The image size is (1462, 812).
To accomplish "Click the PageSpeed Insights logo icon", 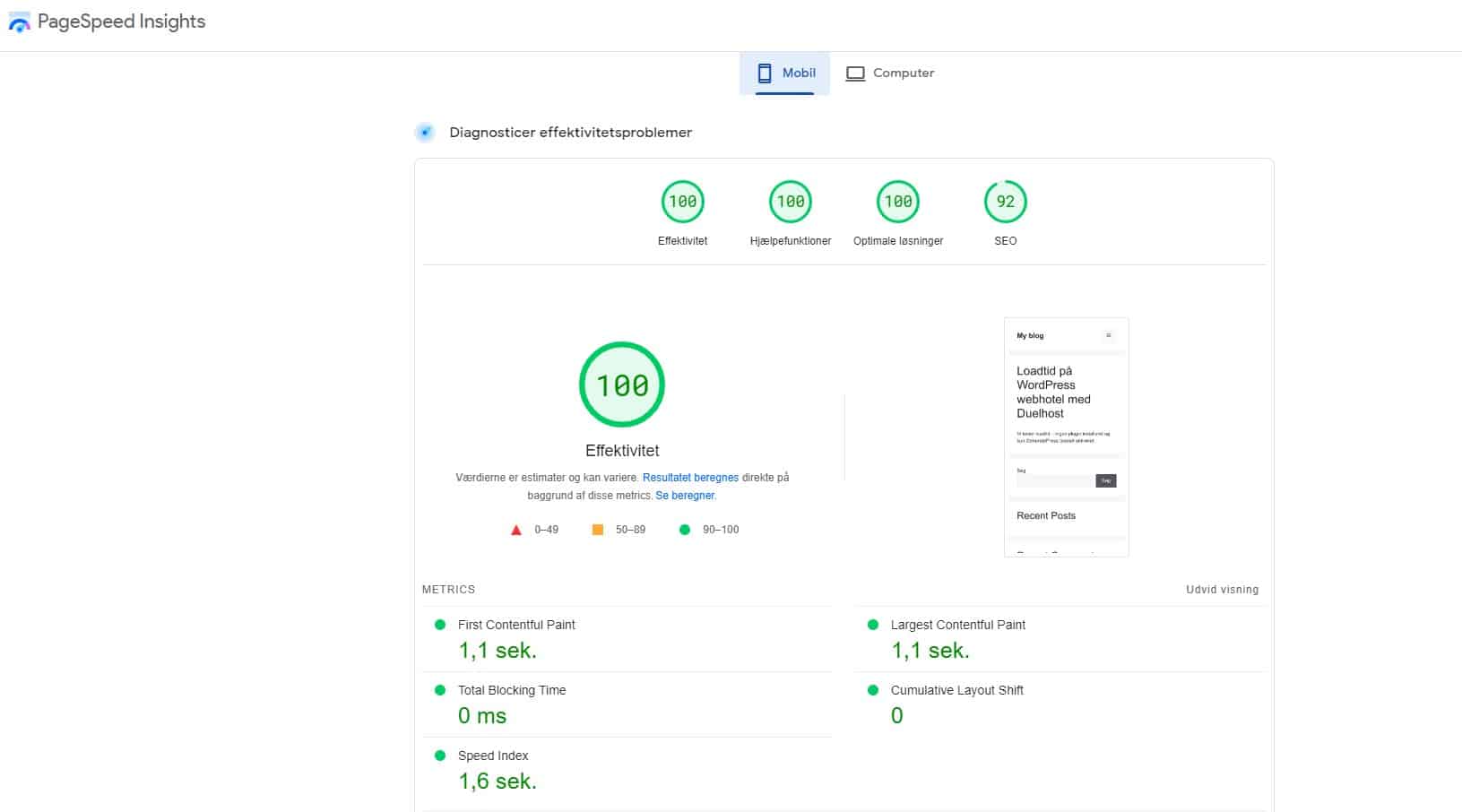I will [19, 22].
